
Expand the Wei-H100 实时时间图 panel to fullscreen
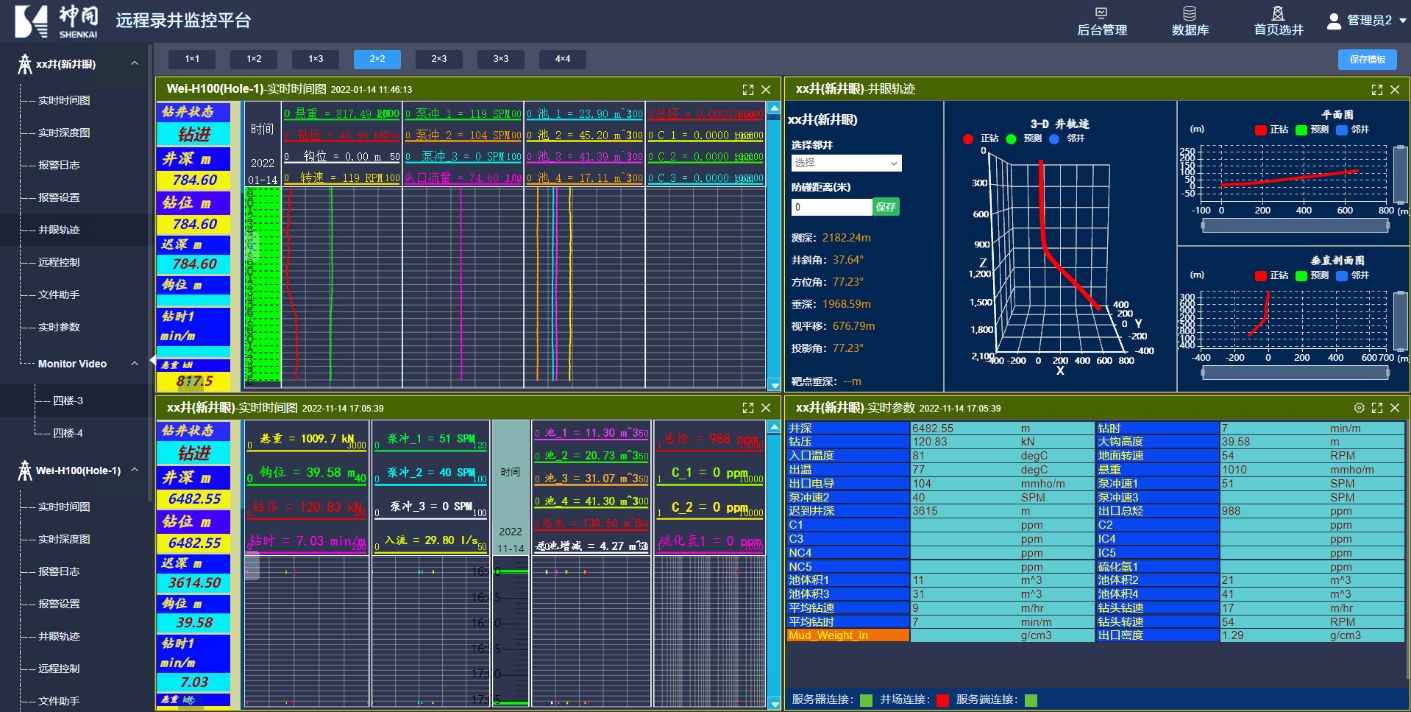pyautogui.click(x=748, y=89)
